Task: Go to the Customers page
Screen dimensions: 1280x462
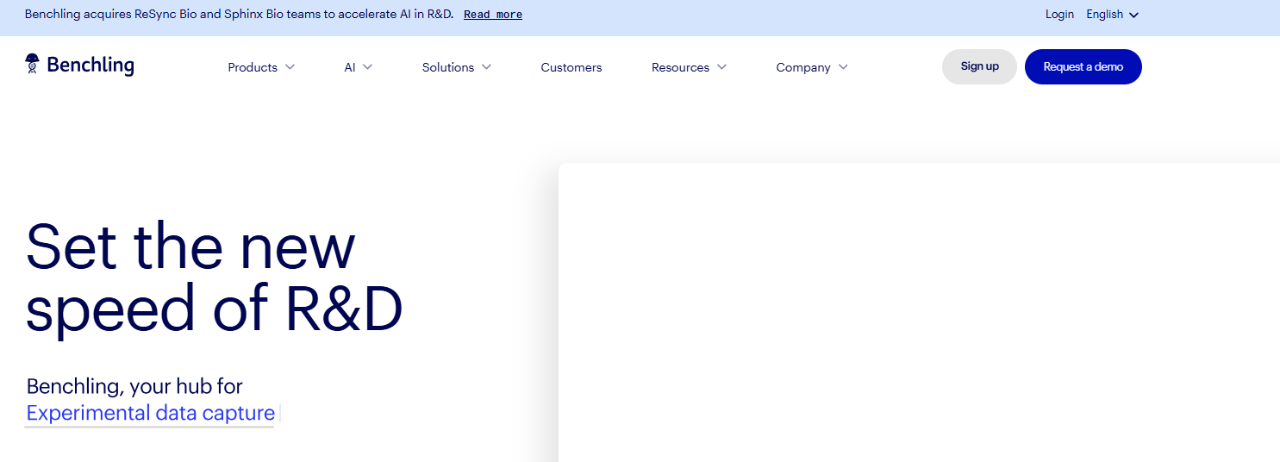Action: coord(571,67)
